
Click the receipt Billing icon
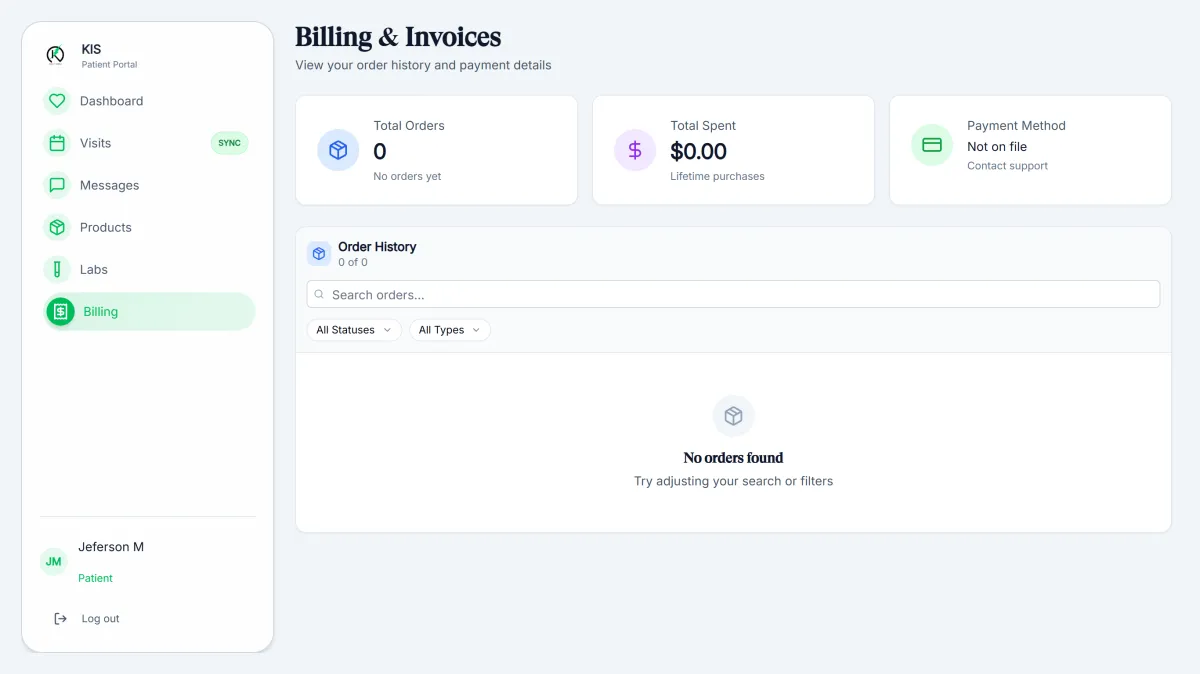click(x=60, y=312)
